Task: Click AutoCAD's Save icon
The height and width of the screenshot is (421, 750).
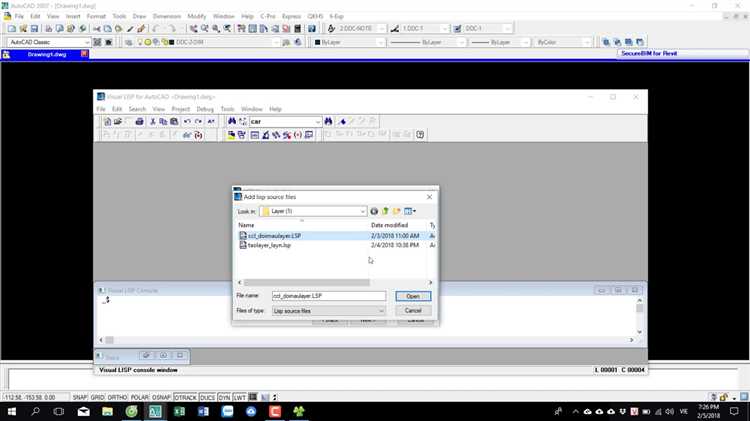Action: click(34, 29)
